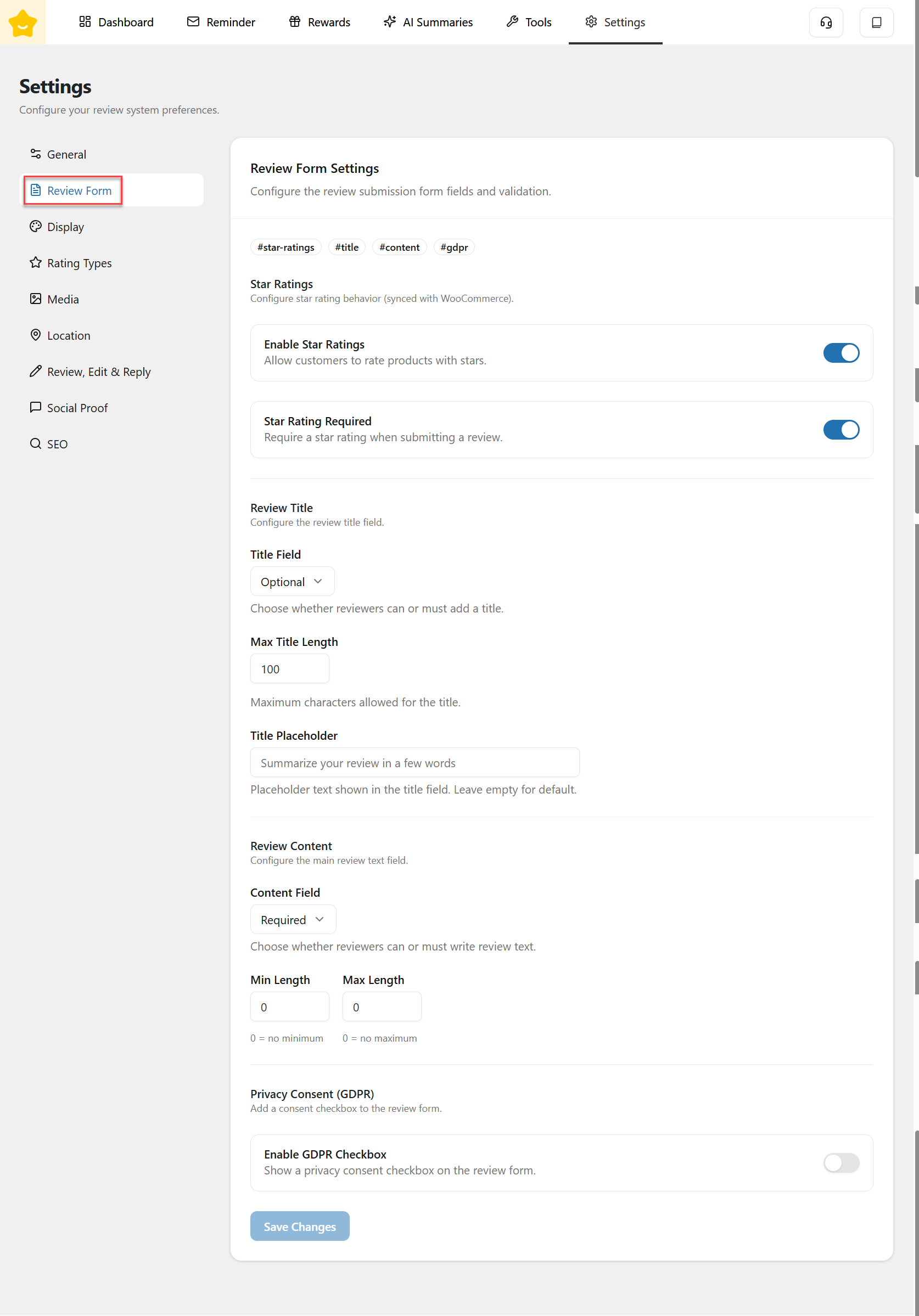
Task: Focus the Title Placeholder text field
Action: coord(414,763)
